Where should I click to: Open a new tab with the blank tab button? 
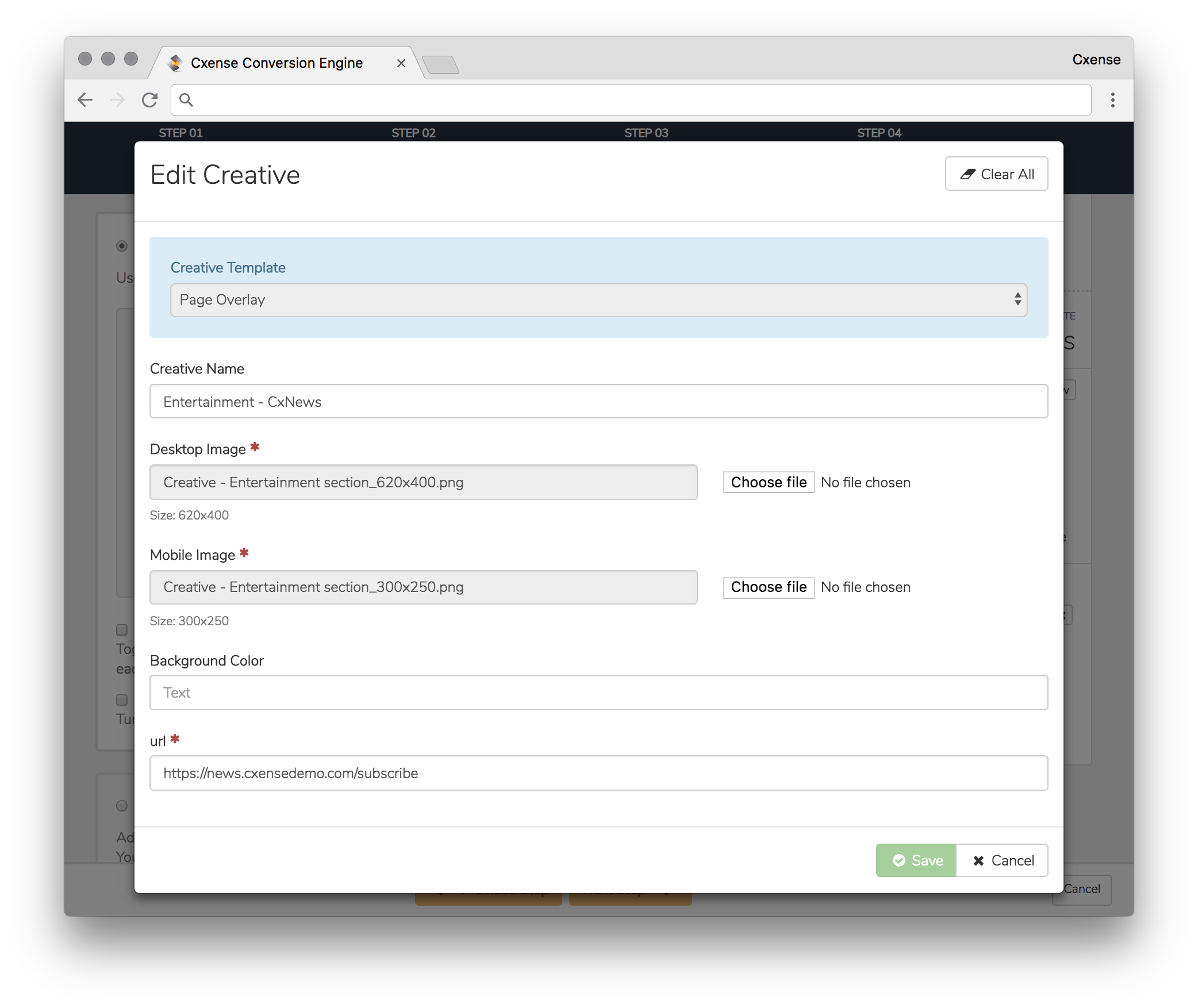point(440,64)
